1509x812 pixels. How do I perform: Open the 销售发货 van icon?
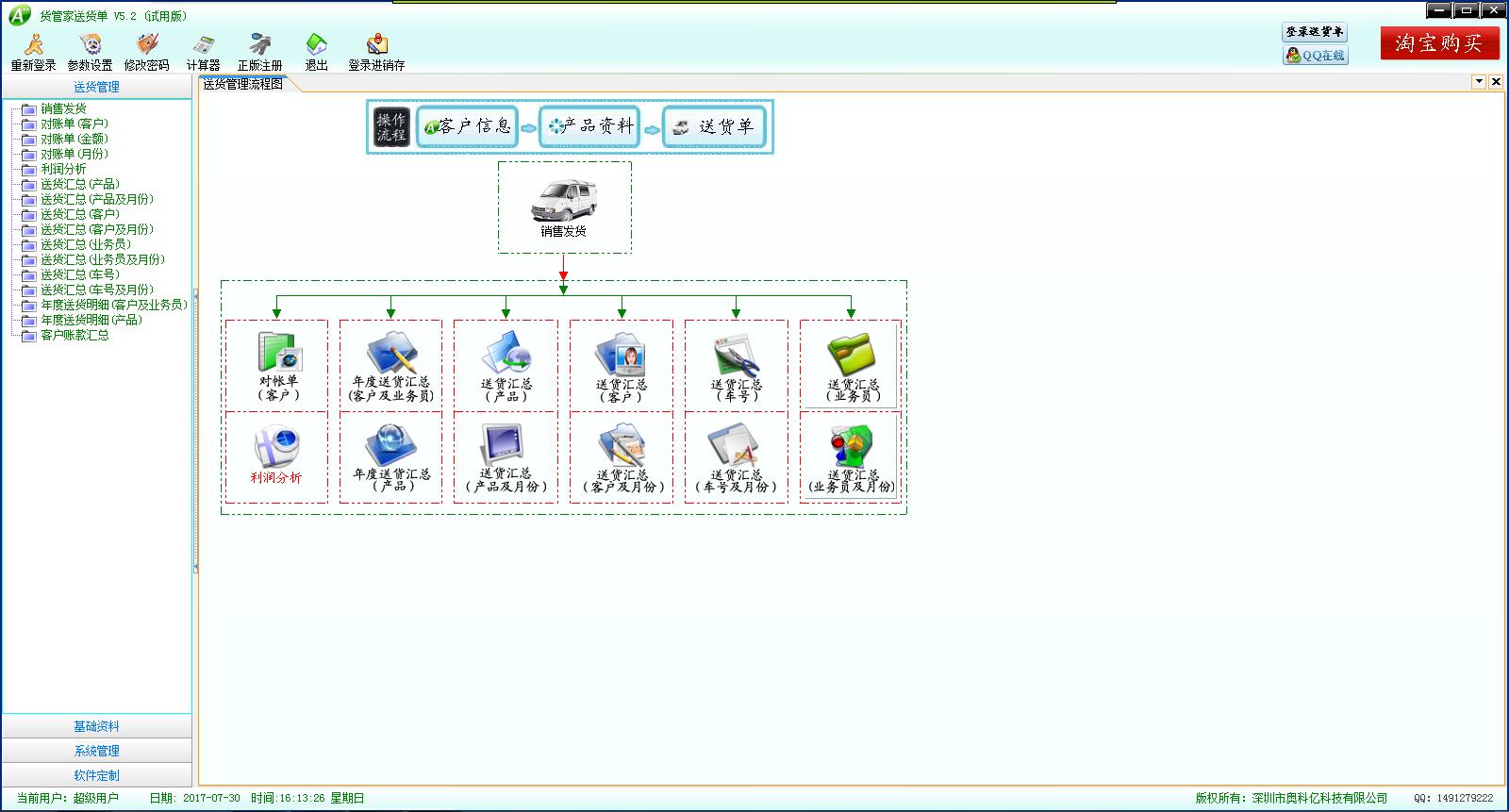pos(564,207)
